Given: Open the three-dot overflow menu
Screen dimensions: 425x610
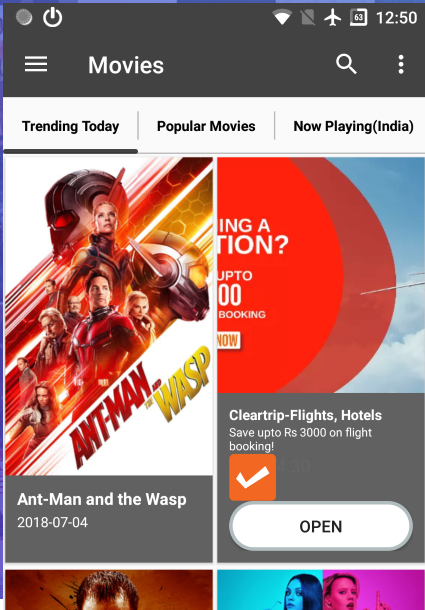Looking at the screenshot, I should coord(401,64).
